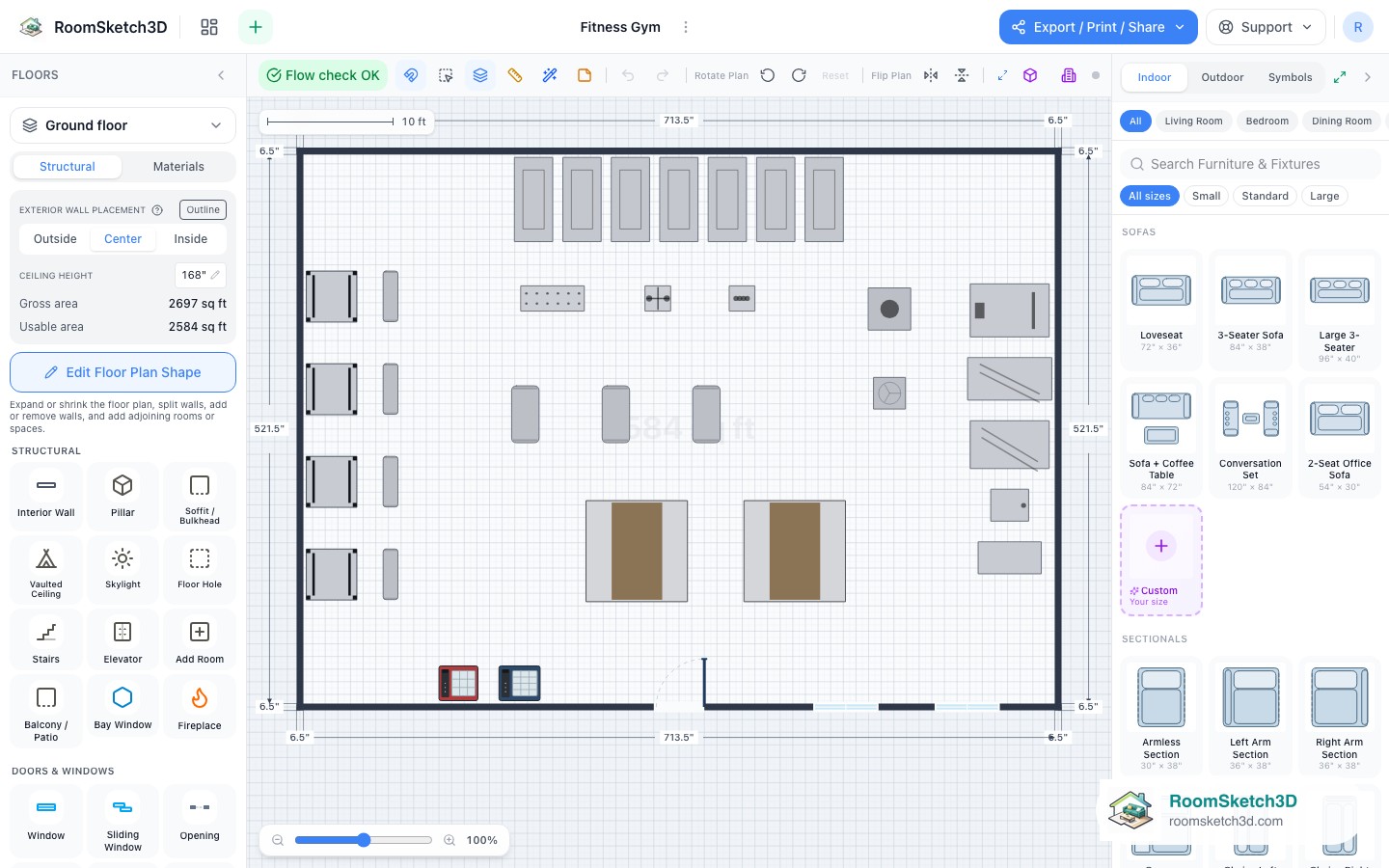Screen dimensions: 1389x868
Task: Click the Flow check OK badge
Action: [323, 75]
